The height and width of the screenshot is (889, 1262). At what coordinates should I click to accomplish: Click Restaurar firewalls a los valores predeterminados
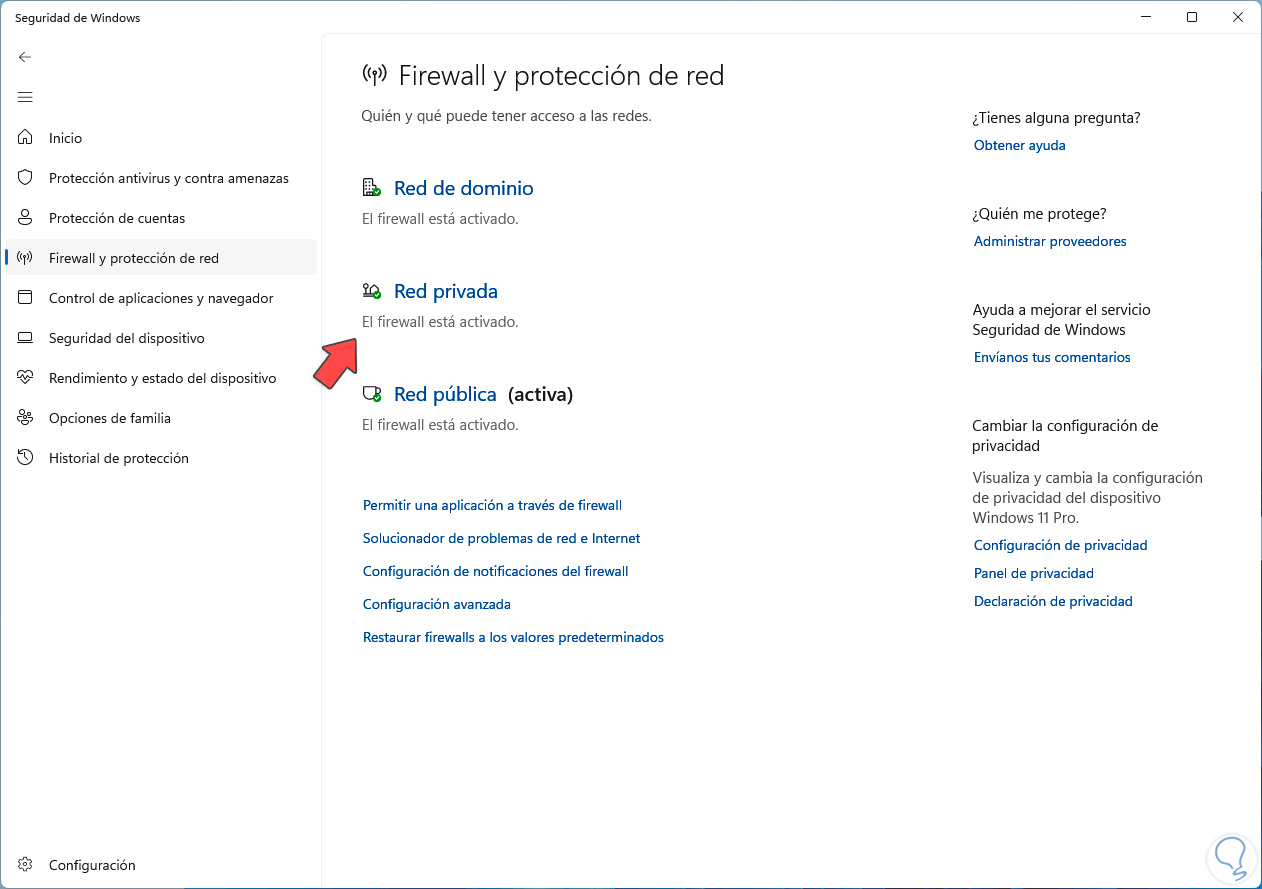513,637
